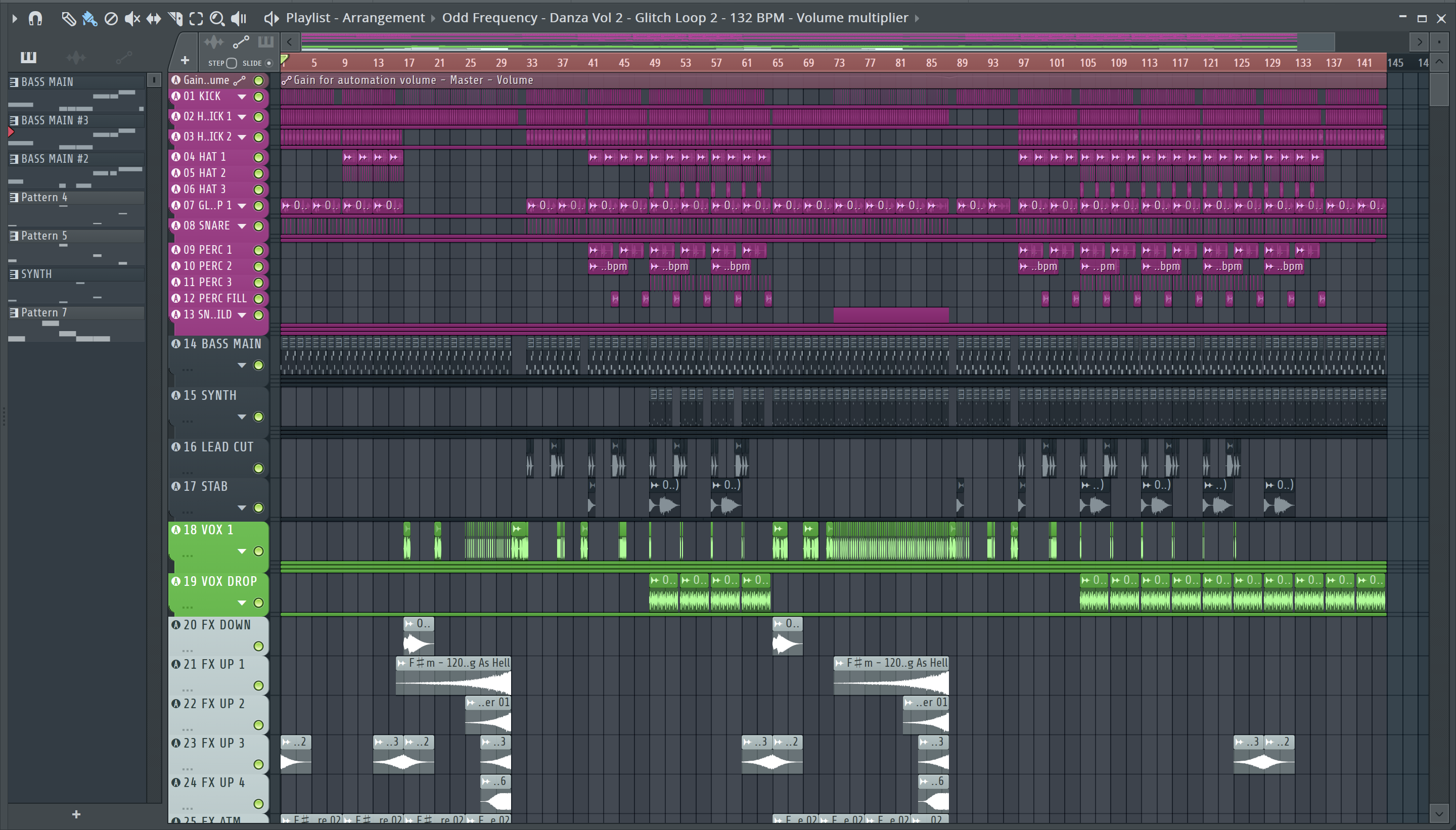Show pattern clips in picker panel
This screenshot has width=1456, height=830.
28,57
